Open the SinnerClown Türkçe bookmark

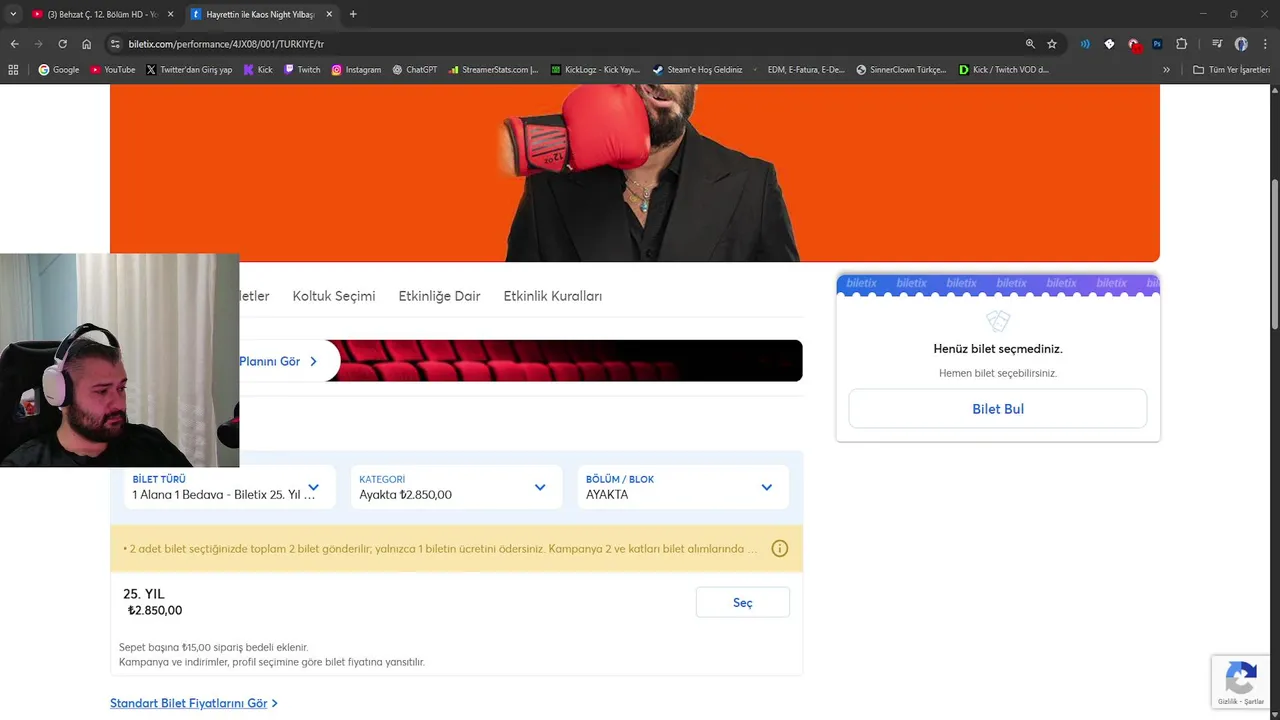click(x=901, y=70)
